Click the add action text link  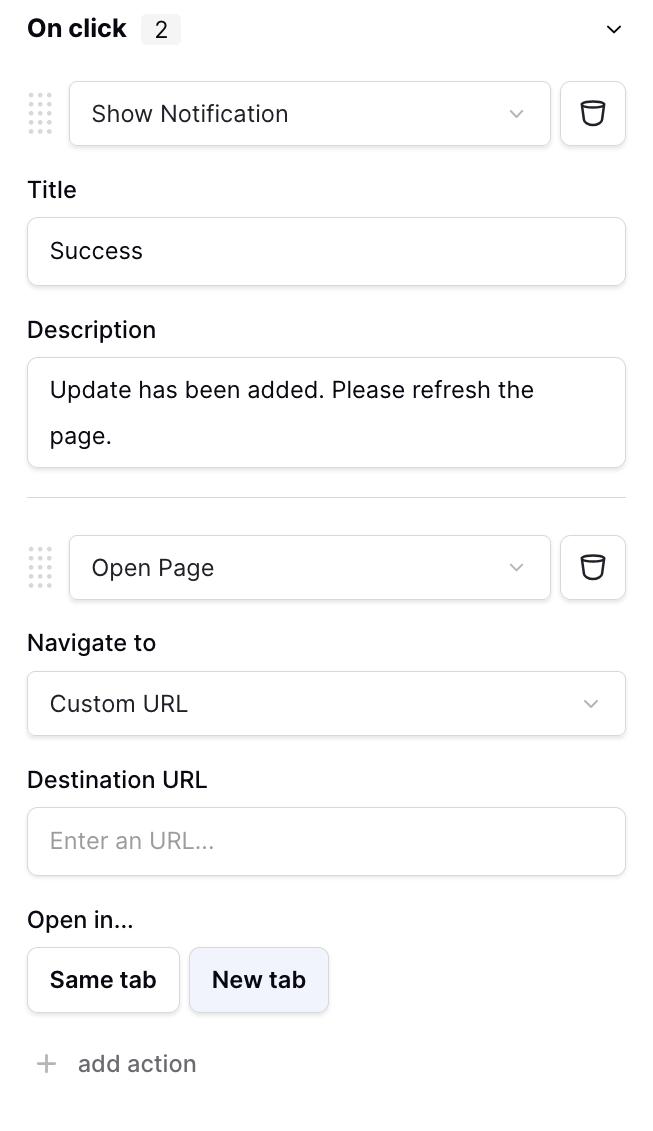pos(137,1064)
